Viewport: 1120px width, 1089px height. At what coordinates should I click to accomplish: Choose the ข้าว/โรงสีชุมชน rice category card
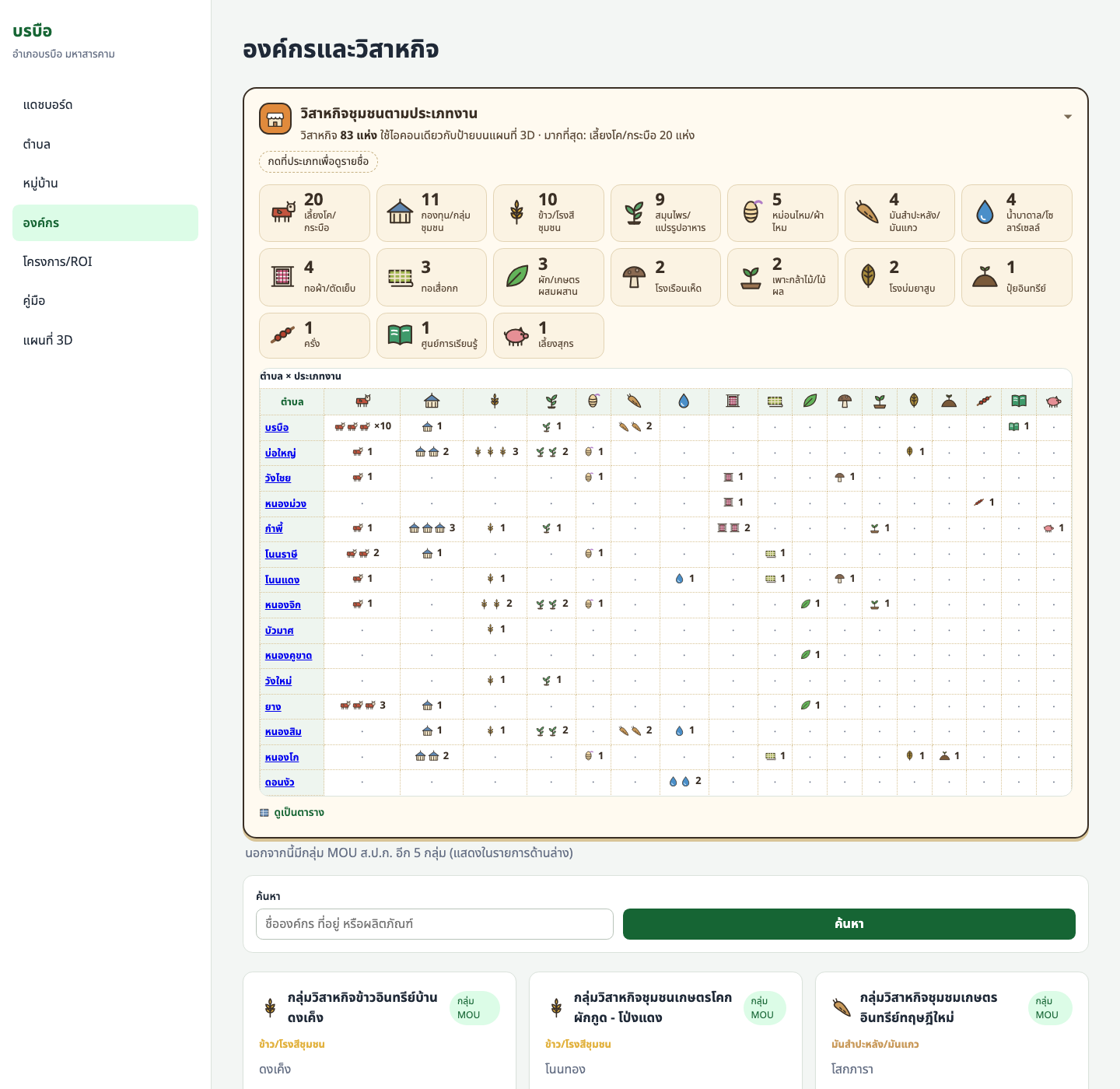[x=548, y=213]
